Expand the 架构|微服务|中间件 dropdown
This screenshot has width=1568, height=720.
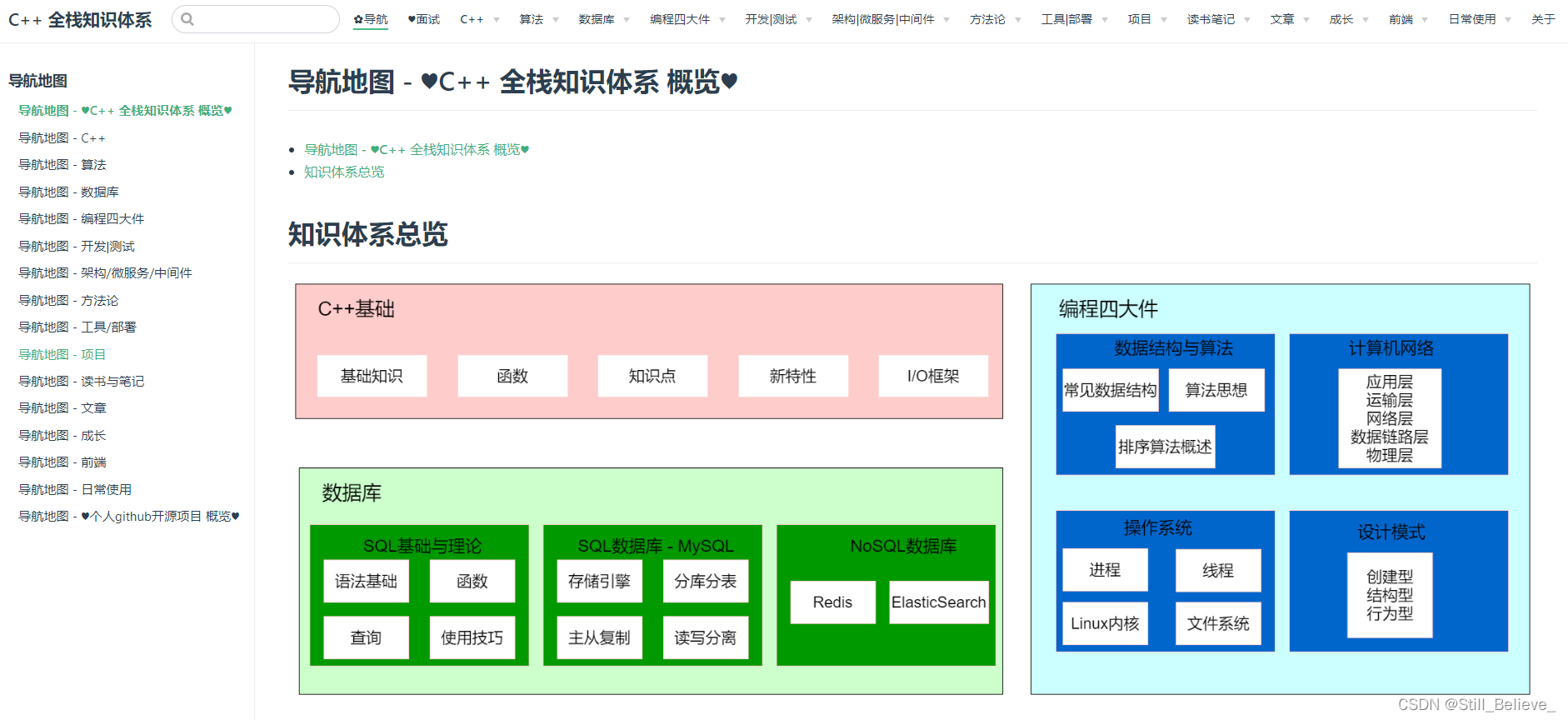click(x=891, y=19)
